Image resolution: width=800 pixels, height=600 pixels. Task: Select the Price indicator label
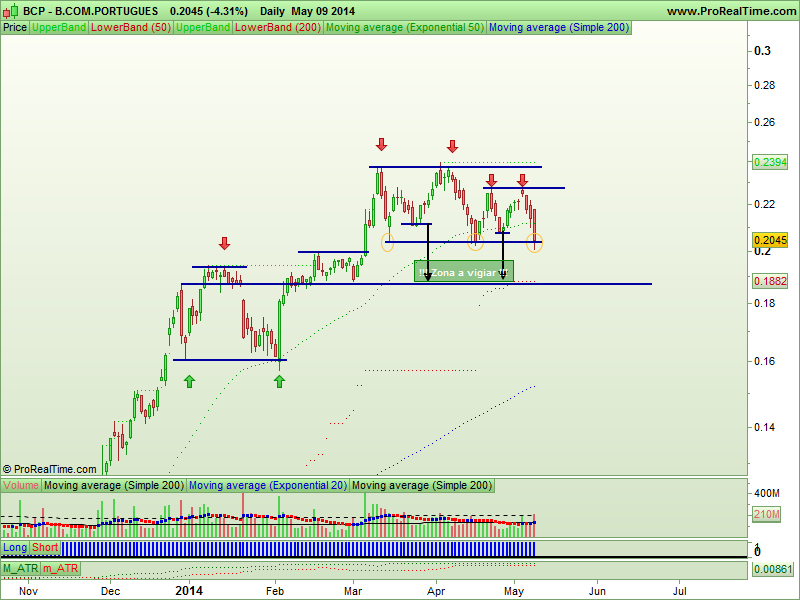click(x=15, y=28)
